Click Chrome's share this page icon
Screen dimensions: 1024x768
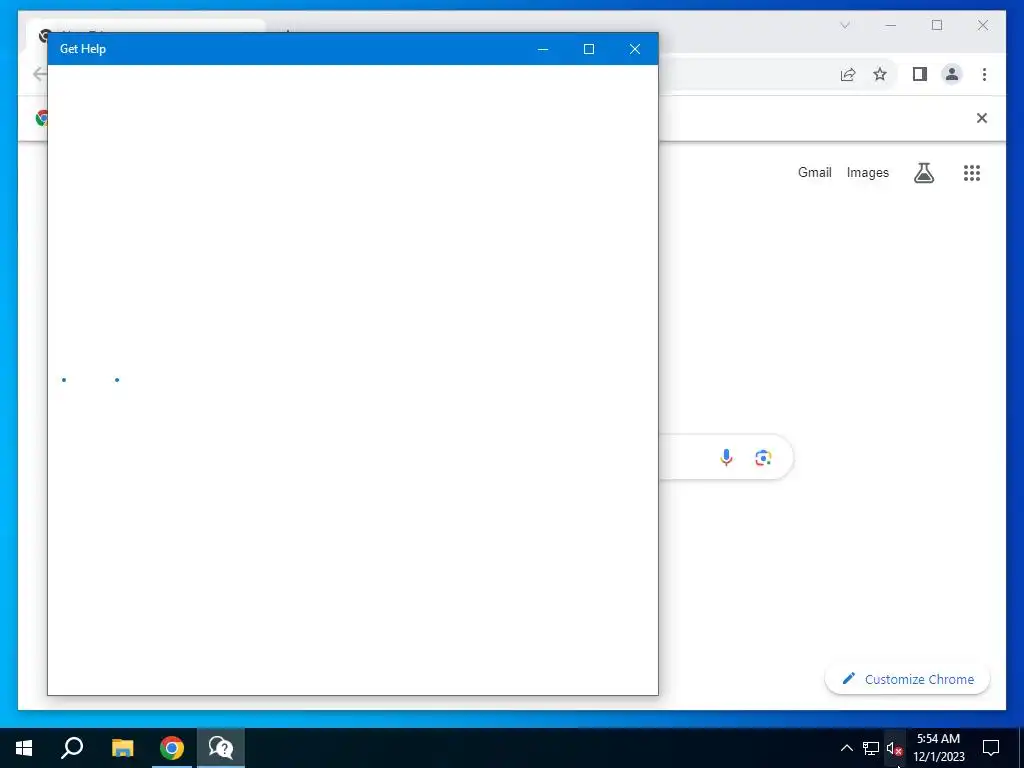tap(848, 74)
